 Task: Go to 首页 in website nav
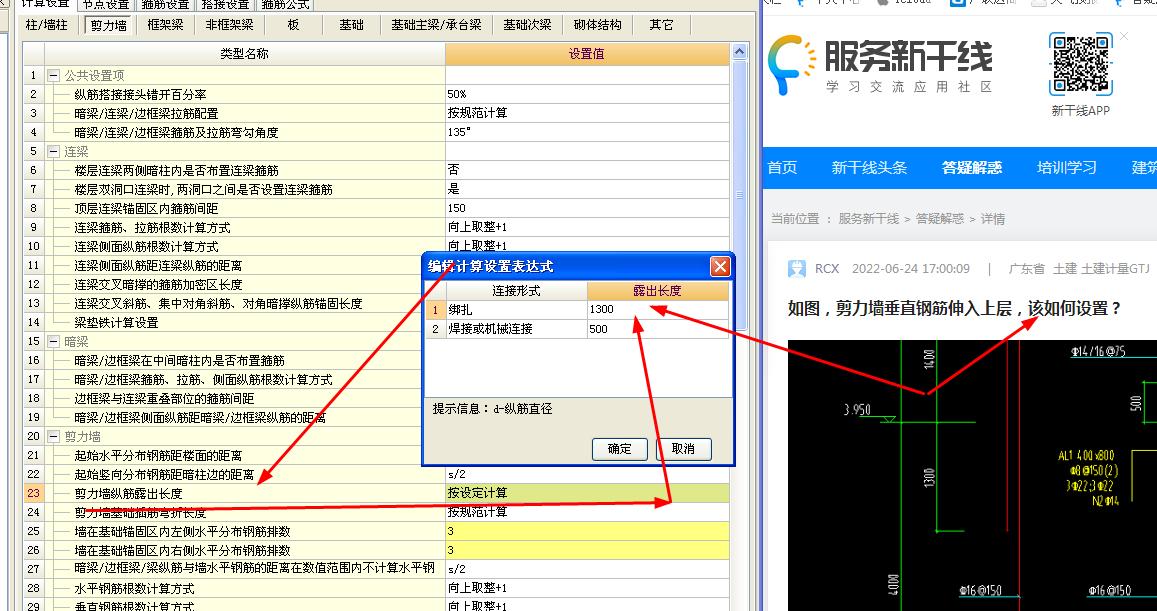[782, 168]
